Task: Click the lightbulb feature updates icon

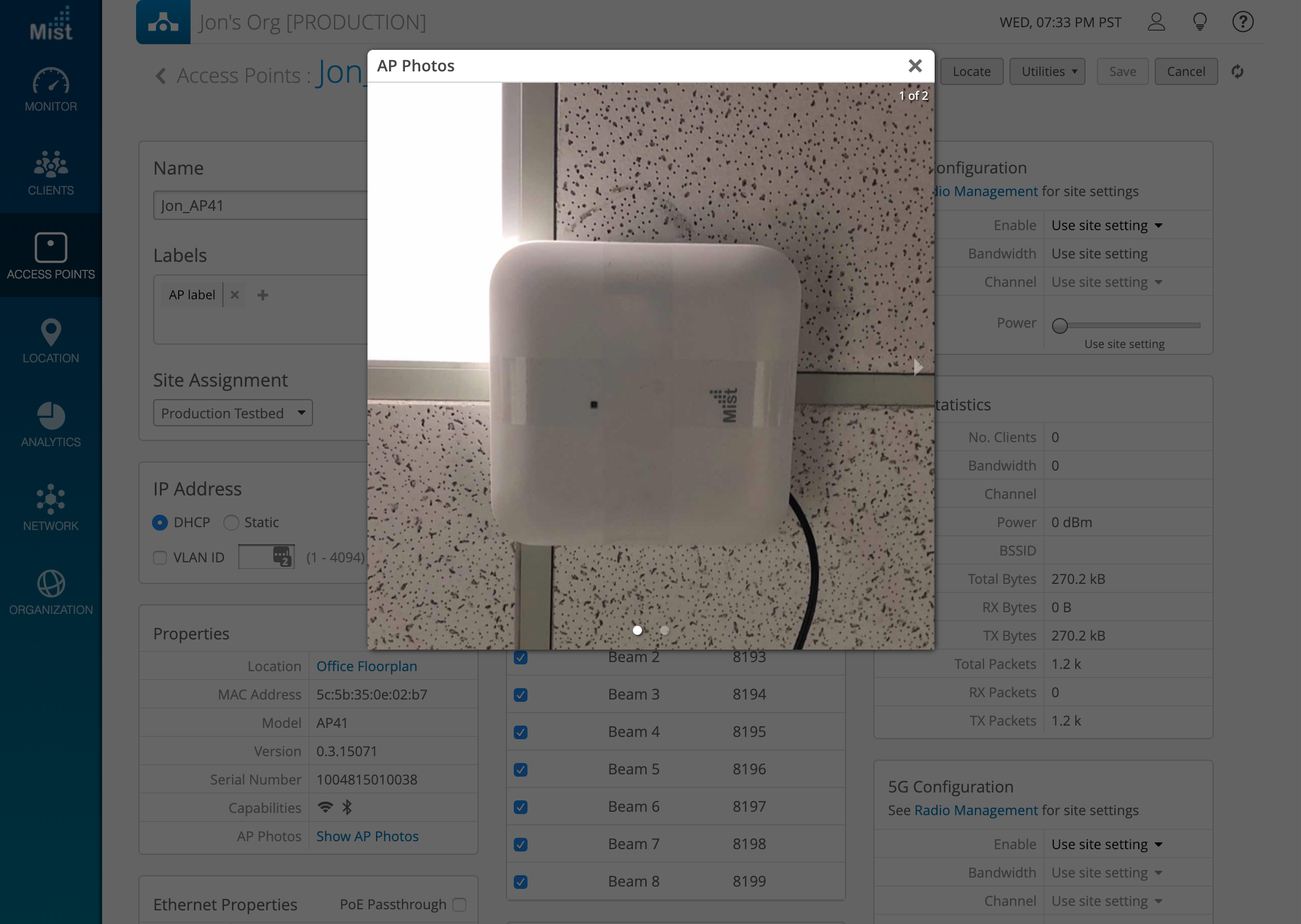Action: (x=1199, y=22)
